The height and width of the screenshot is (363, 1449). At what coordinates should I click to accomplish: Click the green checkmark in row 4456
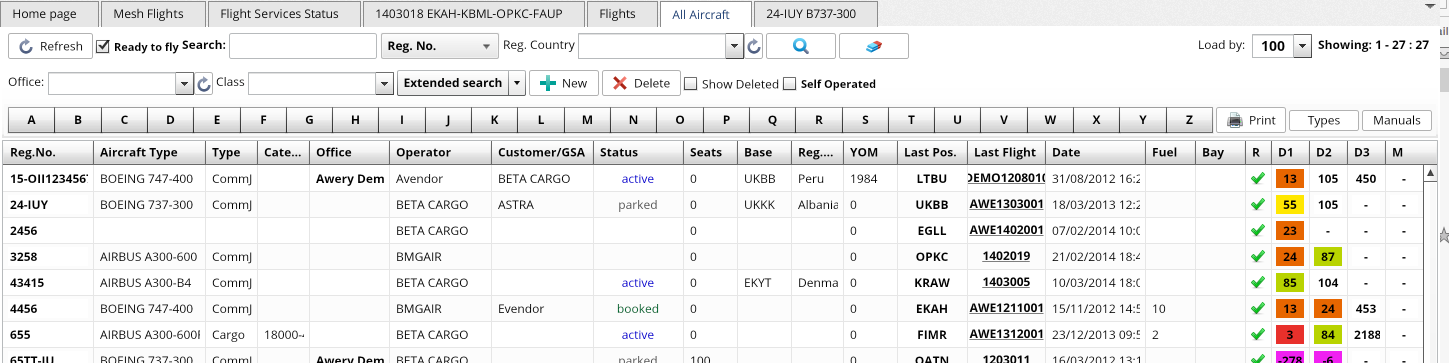click(1257, 308)
